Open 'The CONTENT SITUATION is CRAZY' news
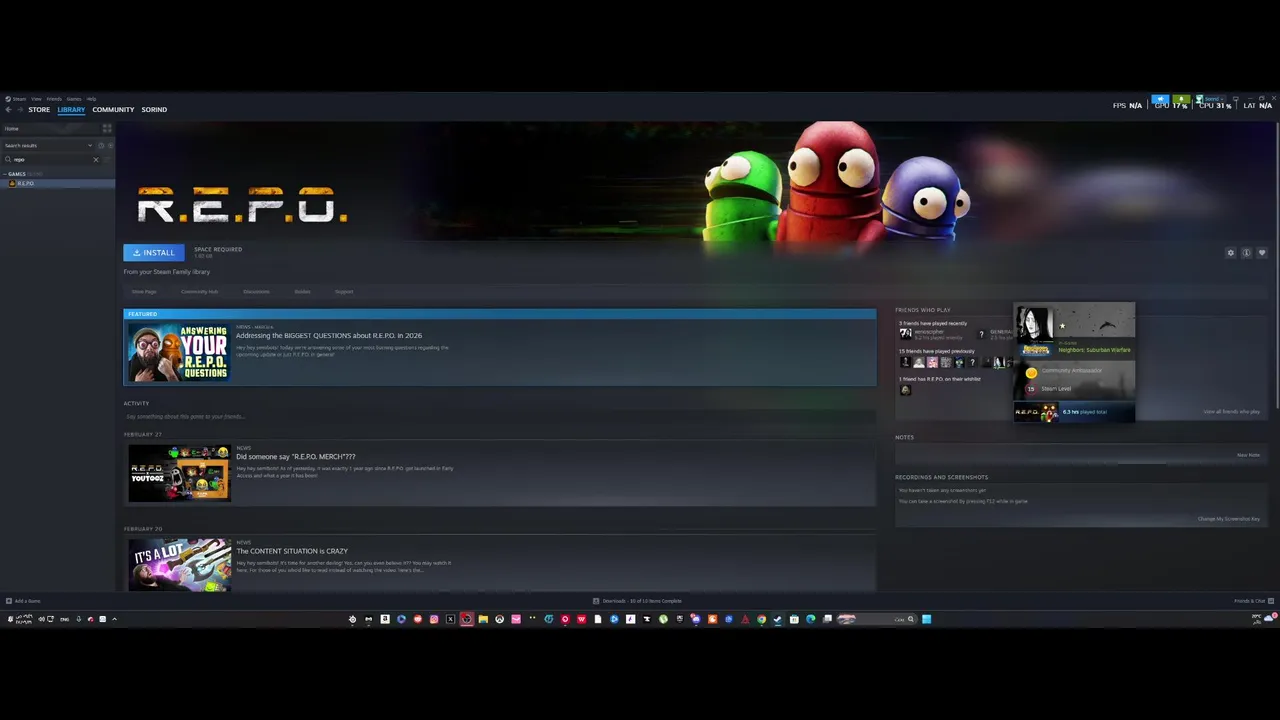 [292, 551]
